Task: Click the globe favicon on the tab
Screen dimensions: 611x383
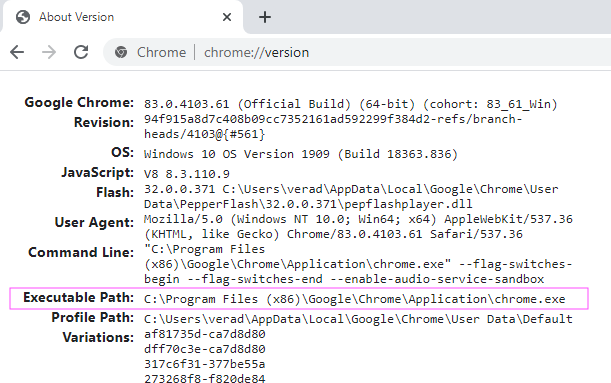Action: [23, 17]
